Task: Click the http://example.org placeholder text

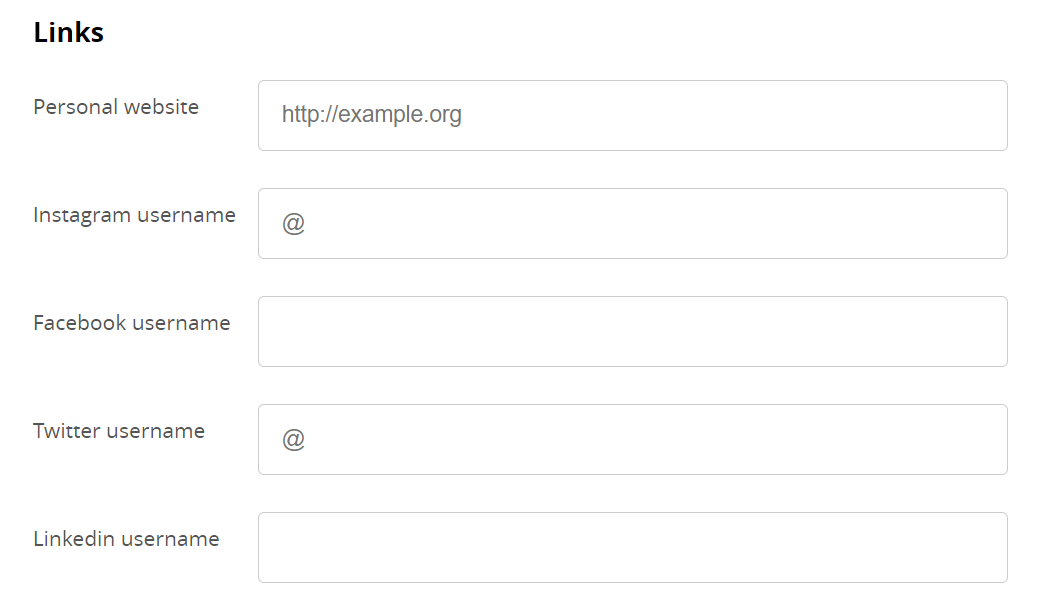Action: point(371,115)
